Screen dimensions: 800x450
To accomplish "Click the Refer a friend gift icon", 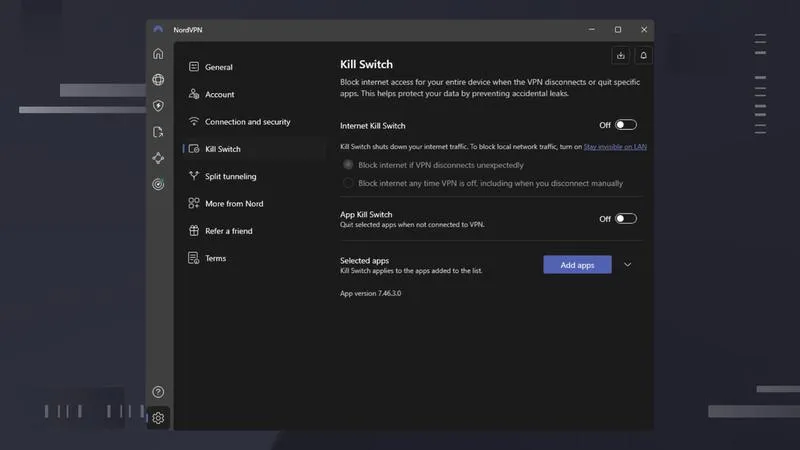I will coord(193,231).
